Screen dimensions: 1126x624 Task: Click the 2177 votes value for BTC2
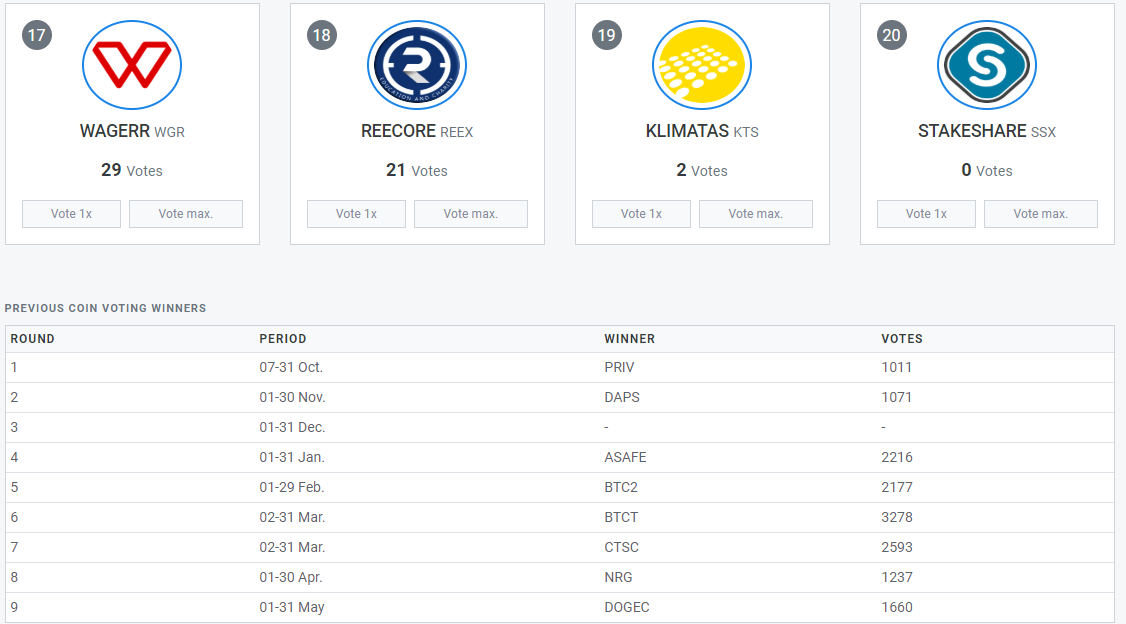[x=897, y=488]
